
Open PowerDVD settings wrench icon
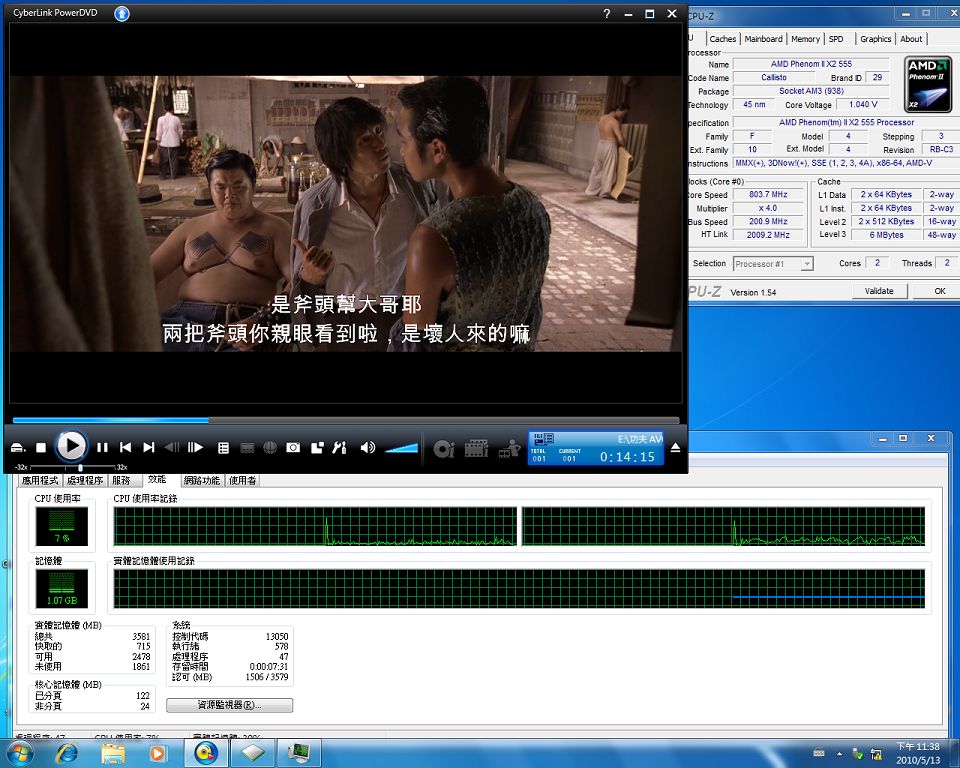point(339,448)
